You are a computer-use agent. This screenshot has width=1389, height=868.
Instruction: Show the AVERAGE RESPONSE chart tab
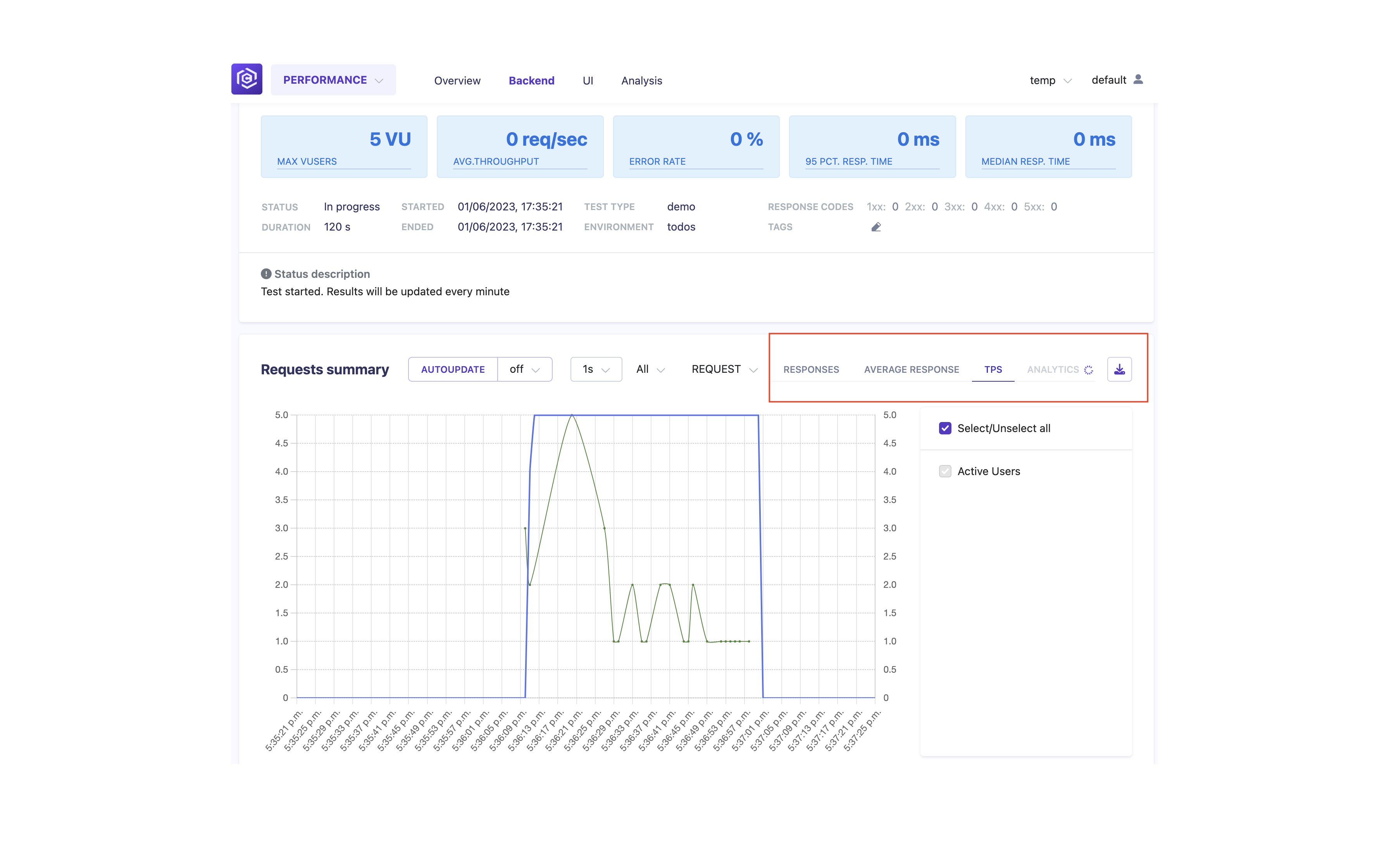point(912,370)
